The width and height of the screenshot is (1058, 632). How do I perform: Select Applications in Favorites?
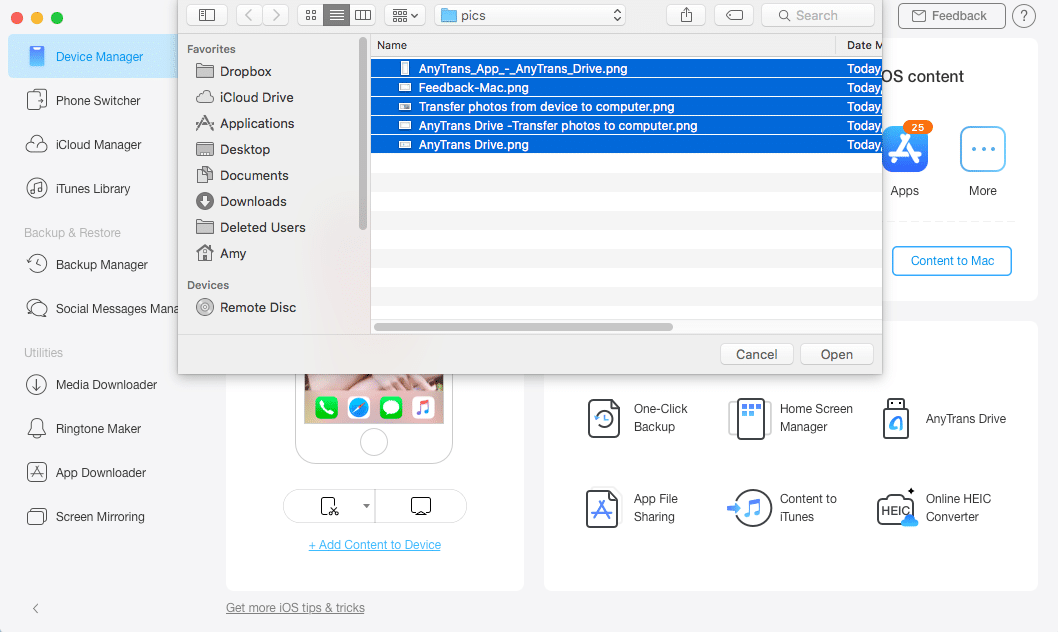coord(244,123)
